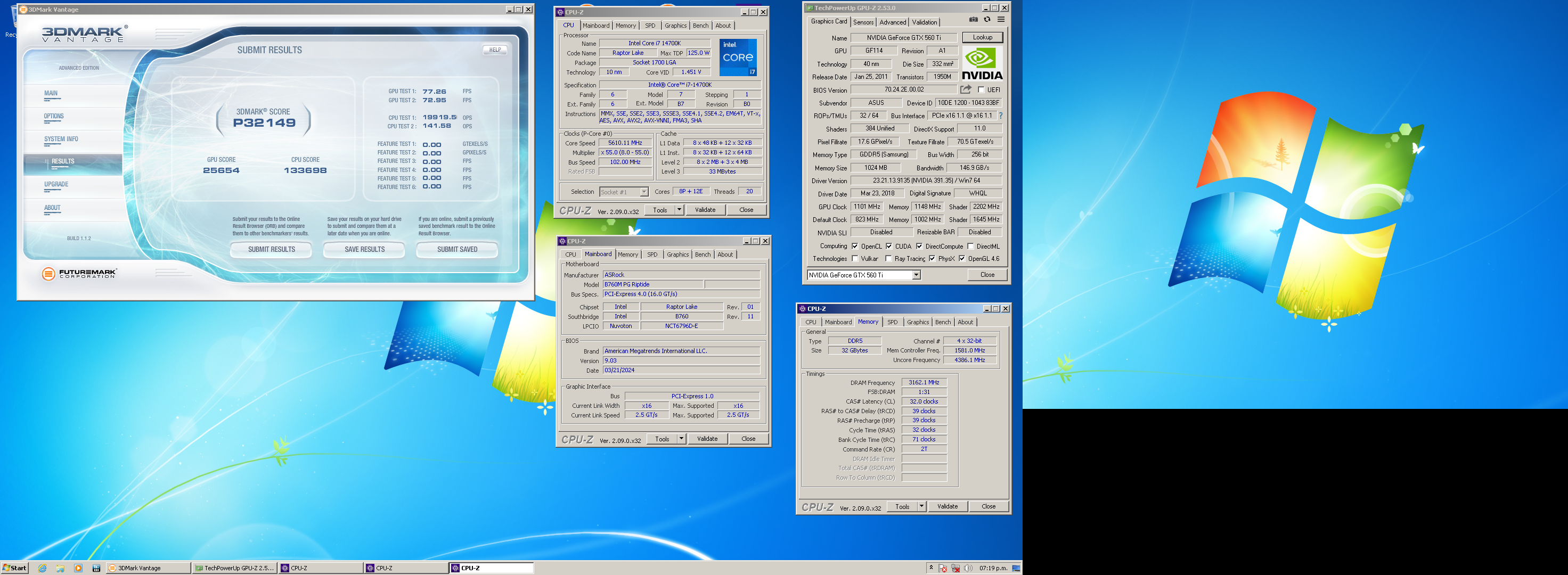Open Bench tab in CPU-Z CPU window

(700, 26)
